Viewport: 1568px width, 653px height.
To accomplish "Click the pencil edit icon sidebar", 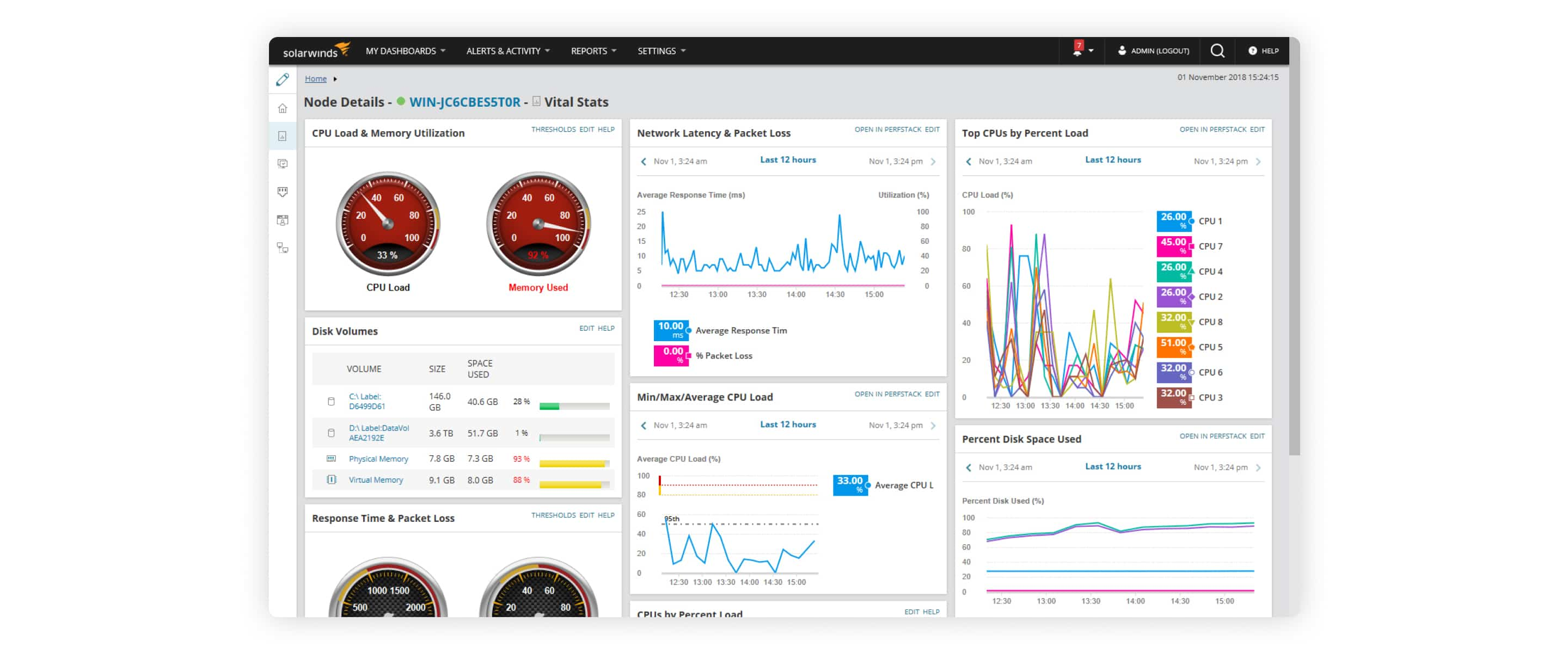I will click(x=283, y=80).
